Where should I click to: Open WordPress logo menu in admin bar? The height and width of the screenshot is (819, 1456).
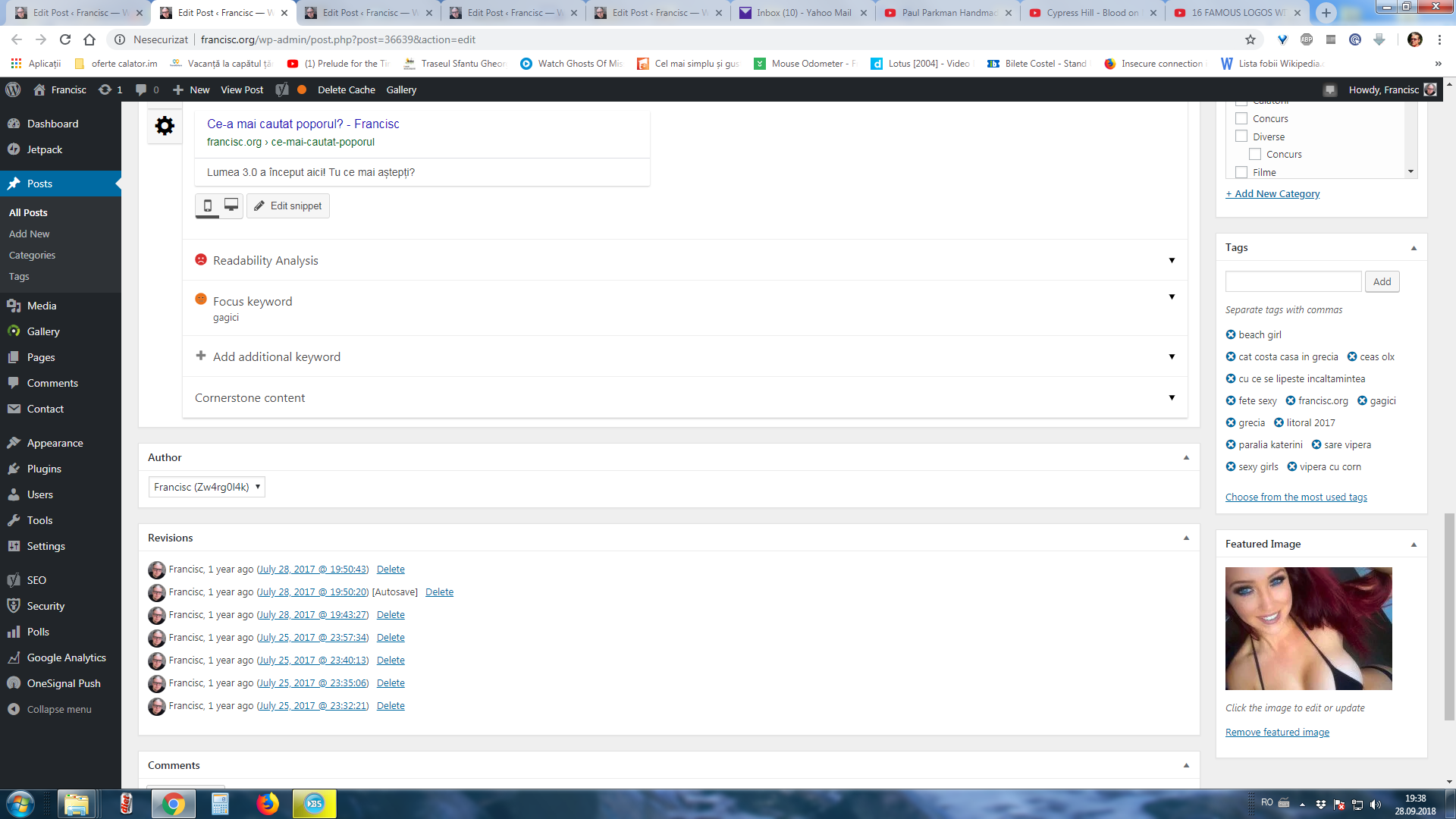pyautogui.click(x=13, y=89)
